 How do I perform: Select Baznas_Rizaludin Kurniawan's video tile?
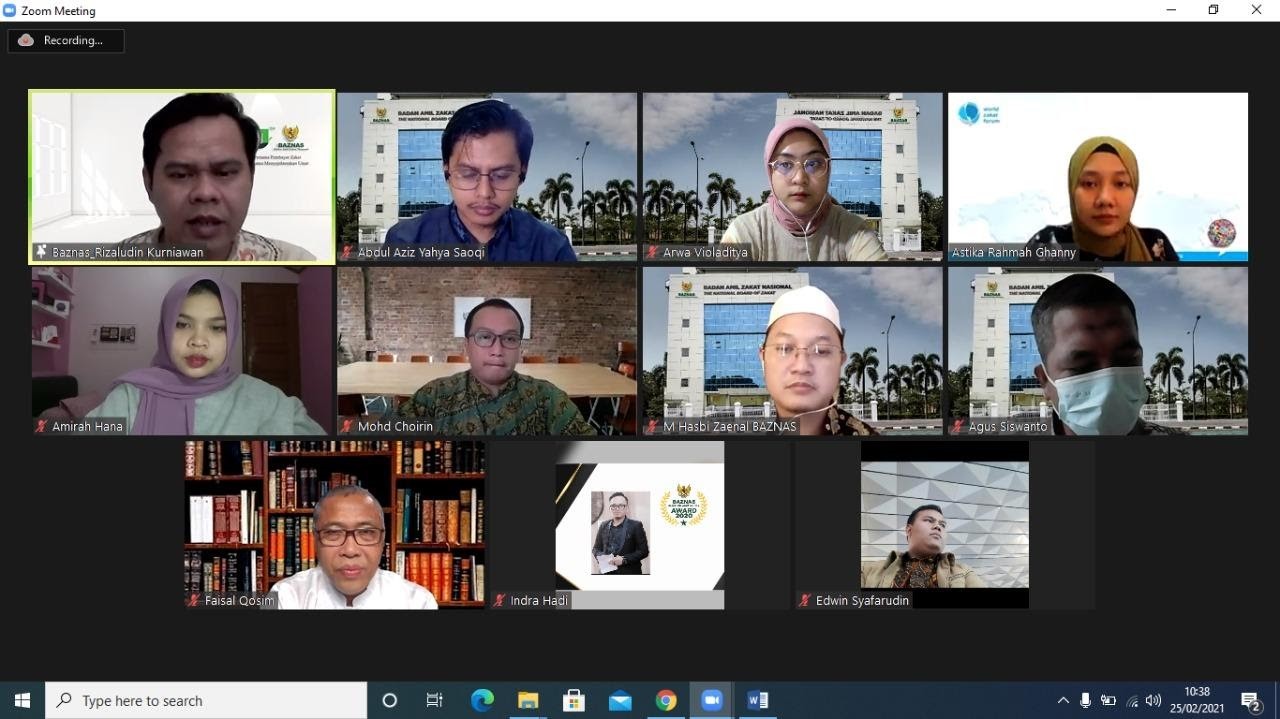(182, 177)
